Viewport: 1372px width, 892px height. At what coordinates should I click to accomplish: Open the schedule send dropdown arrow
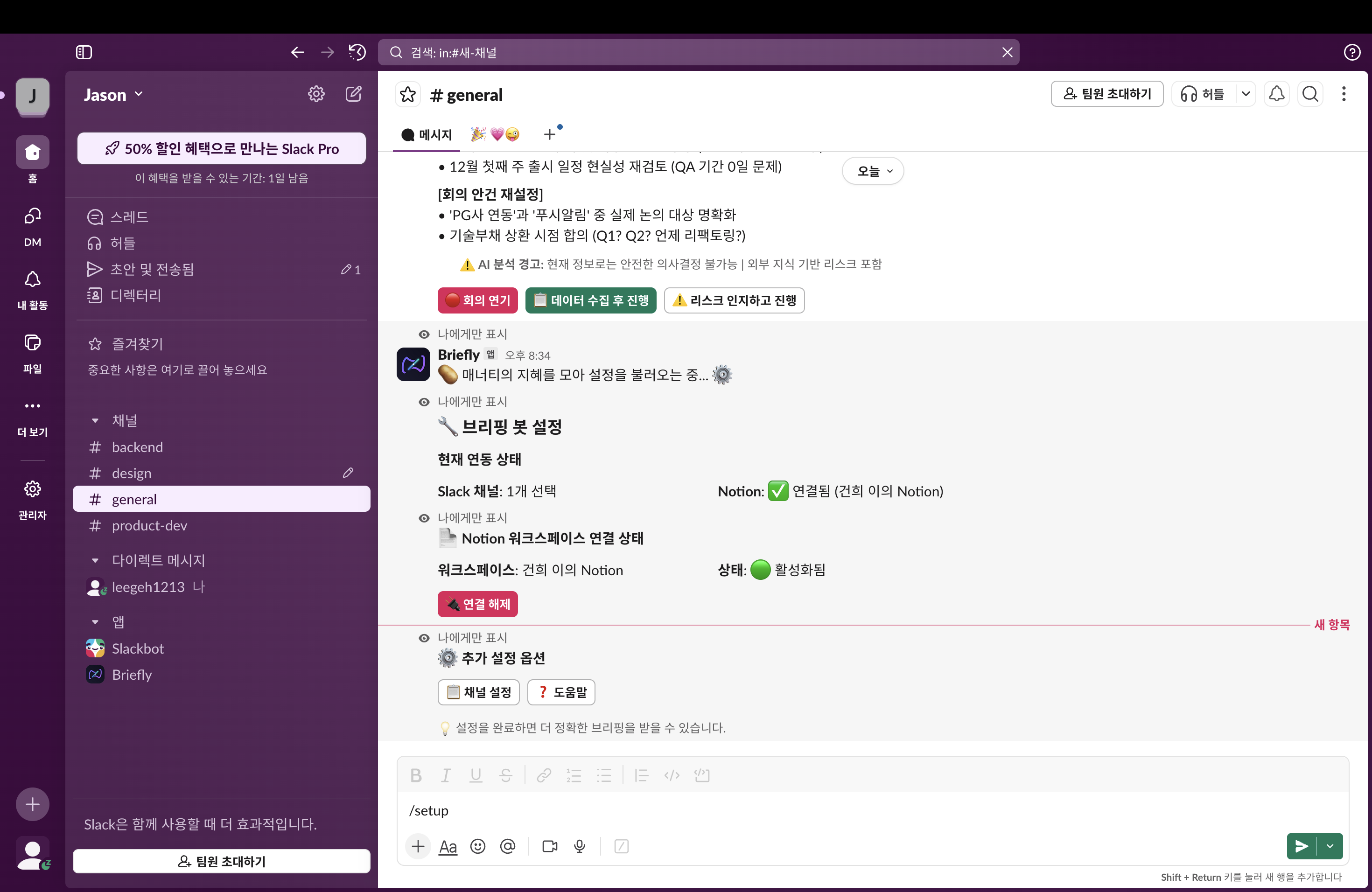pos(1330,846)
